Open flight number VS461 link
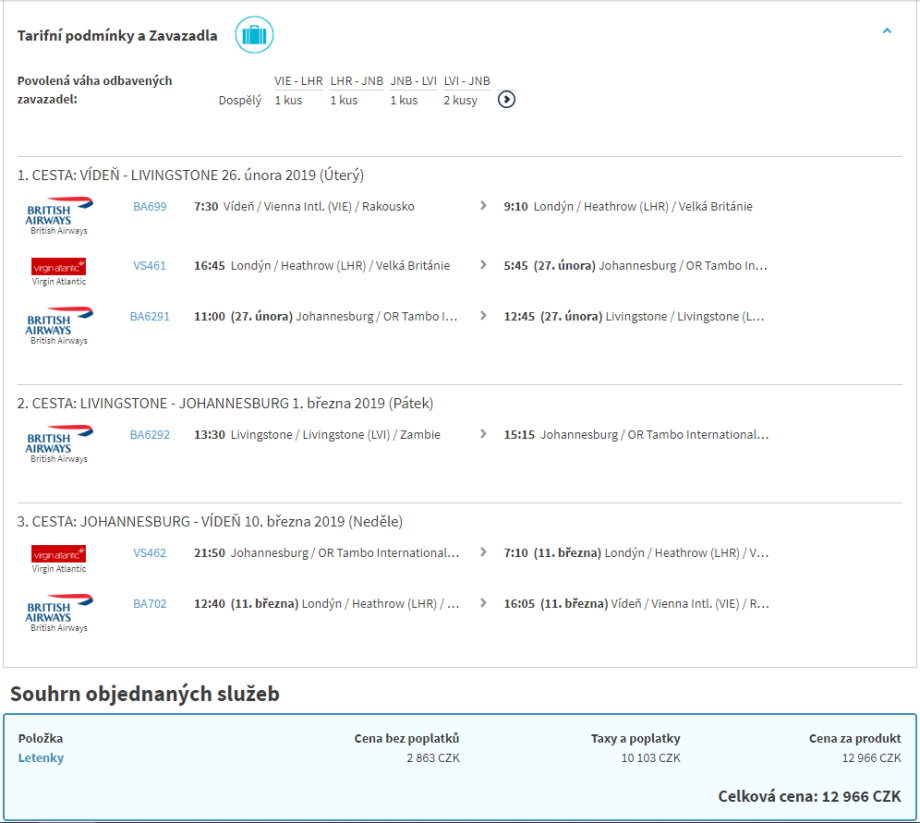920x823 pixels. coord(150,266)
